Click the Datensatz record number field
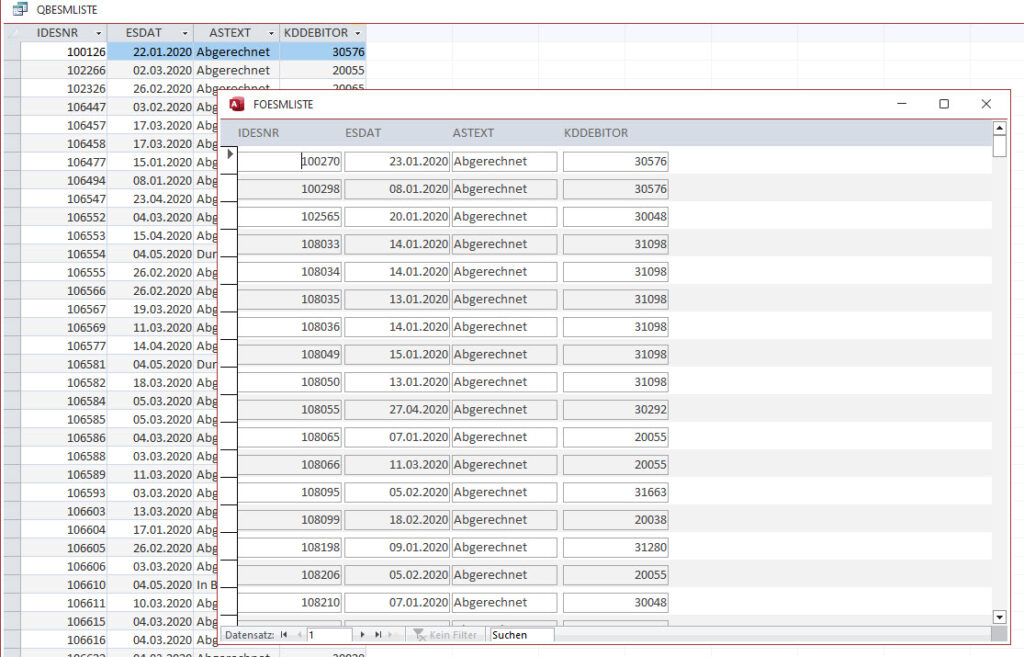 coord(330,635)
